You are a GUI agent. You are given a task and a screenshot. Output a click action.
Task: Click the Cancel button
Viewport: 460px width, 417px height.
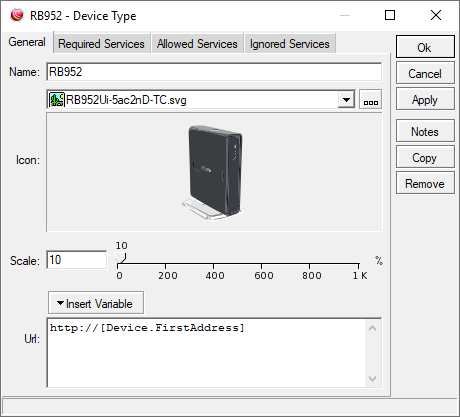click(425, 73)
